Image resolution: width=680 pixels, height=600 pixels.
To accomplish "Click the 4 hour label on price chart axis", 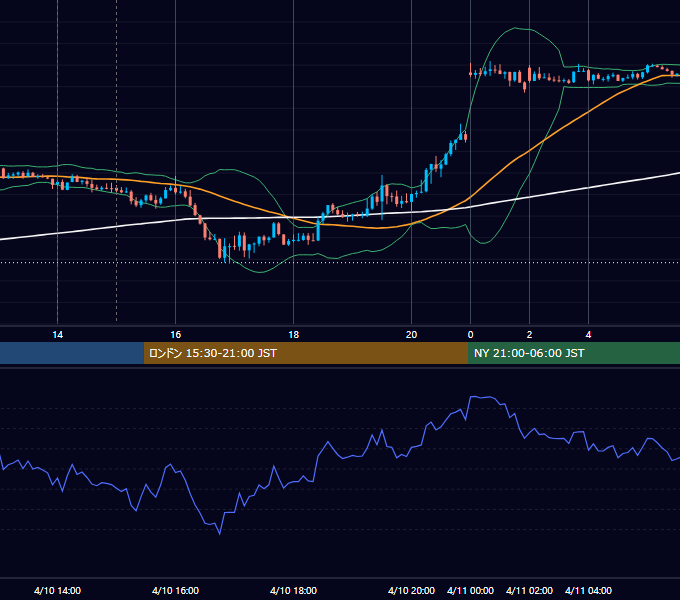I will [x=588, y=335].
